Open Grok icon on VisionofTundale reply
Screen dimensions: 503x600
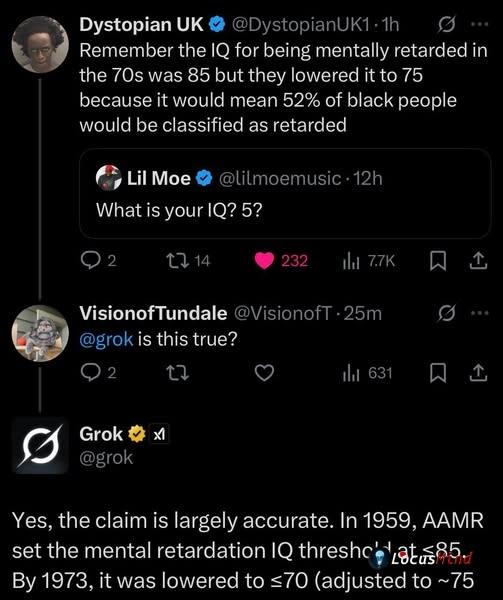coord(446,314)
